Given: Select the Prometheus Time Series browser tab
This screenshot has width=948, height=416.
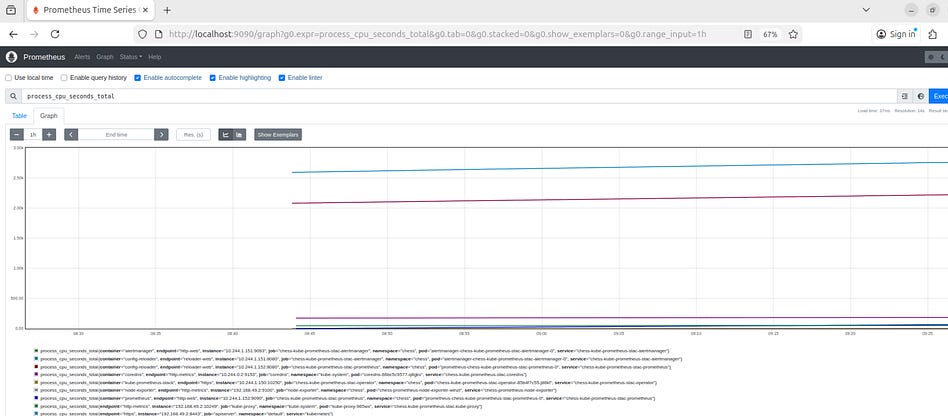Looking at the screenshot, I should (89, 10).
